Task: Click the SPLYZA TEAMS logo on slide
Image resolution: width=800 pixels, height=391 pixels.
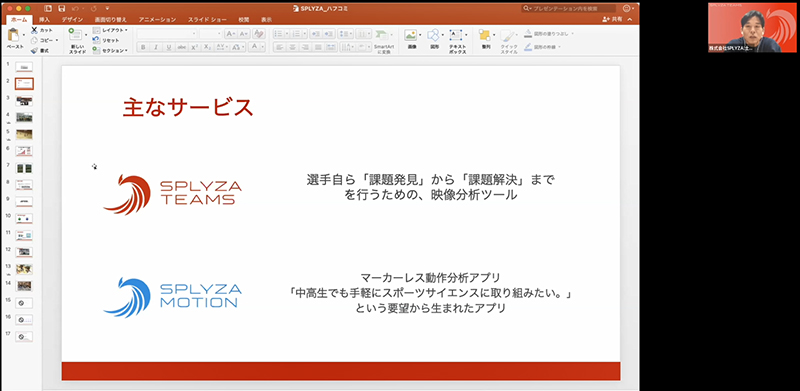Action: (172, 194)
